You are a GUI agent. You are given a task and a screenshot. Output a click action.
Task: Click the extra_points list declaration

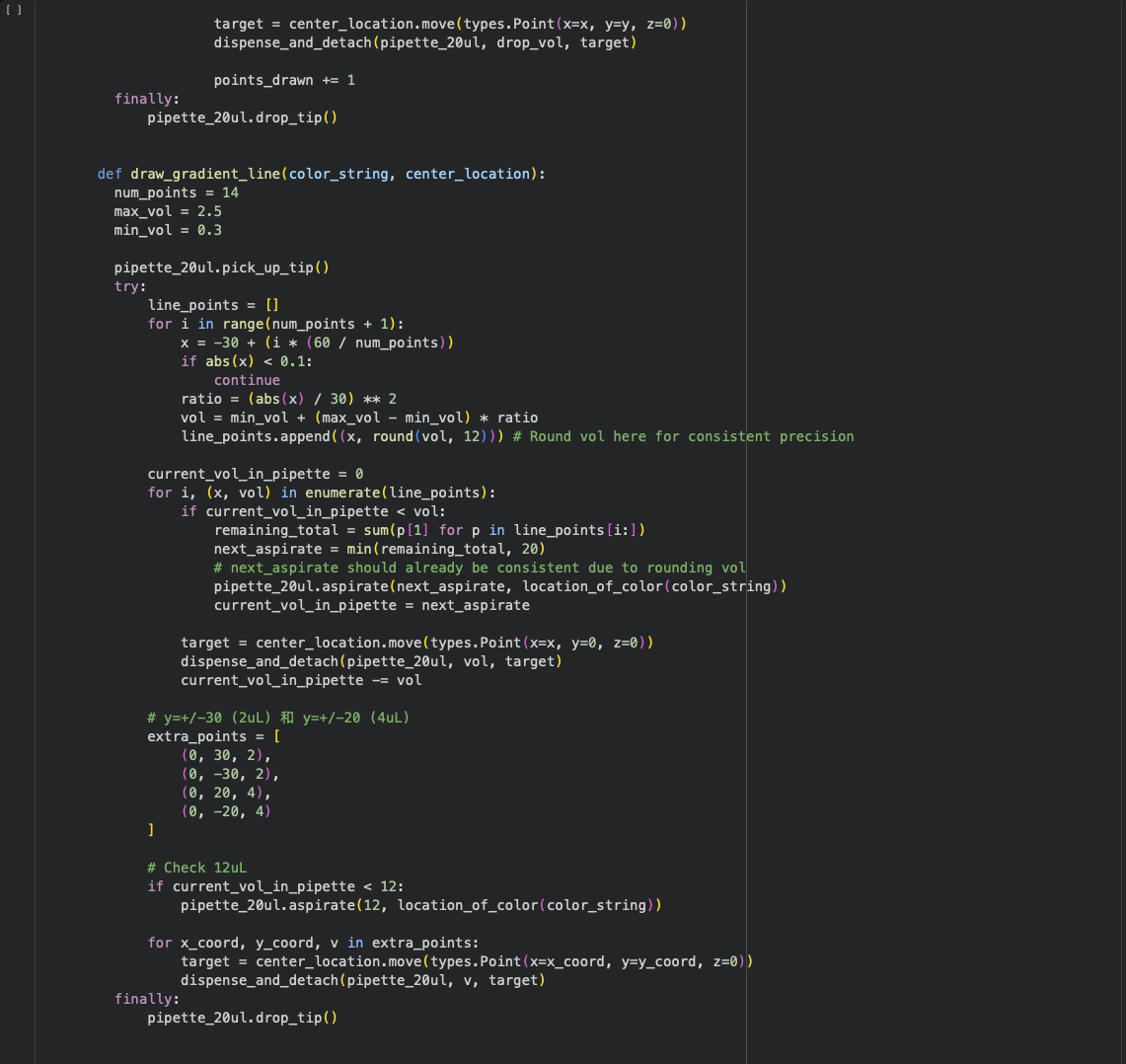pos(213,736)
